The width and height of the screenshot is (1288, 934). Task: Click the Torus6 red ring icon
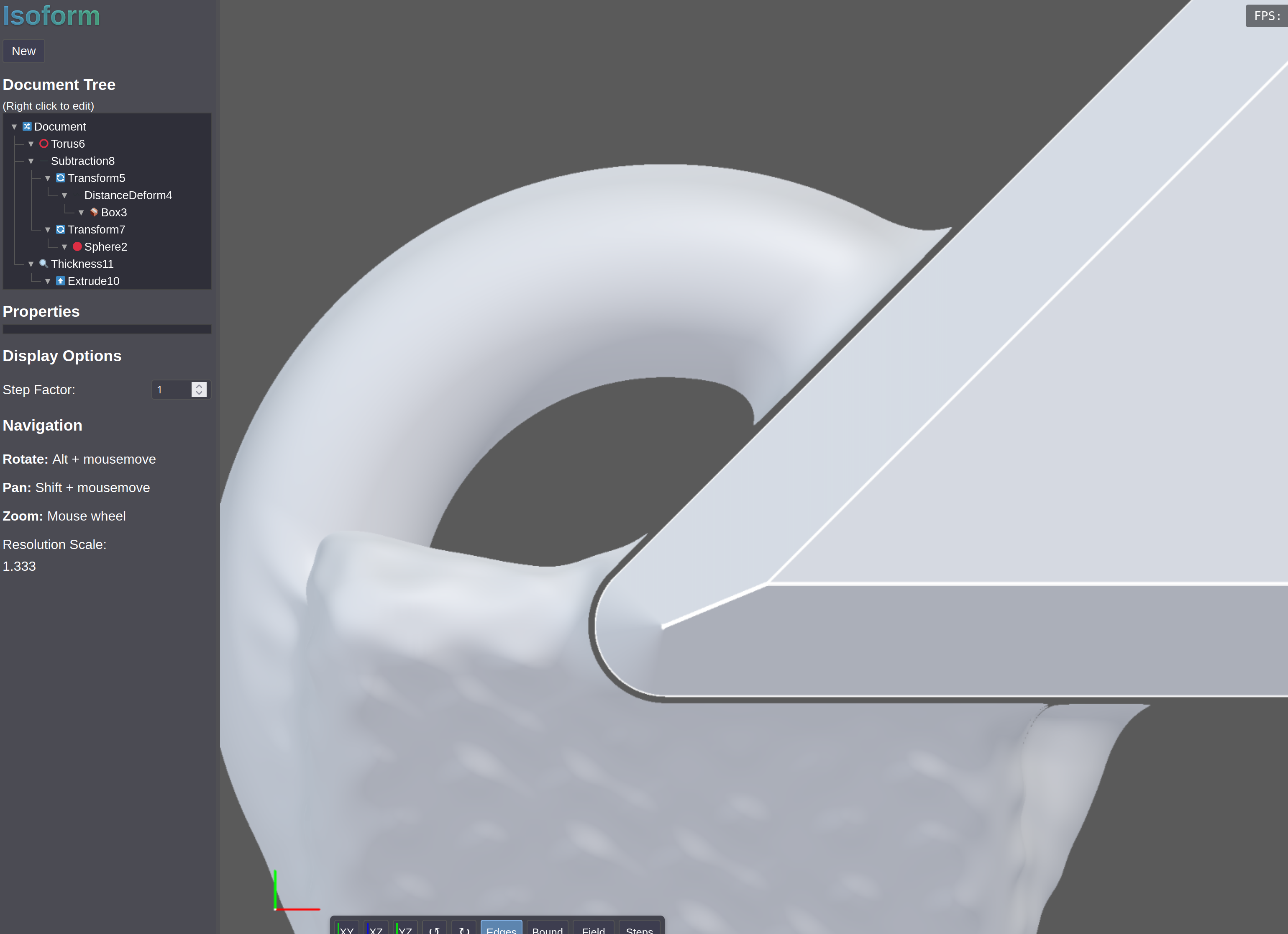[44, 144]
